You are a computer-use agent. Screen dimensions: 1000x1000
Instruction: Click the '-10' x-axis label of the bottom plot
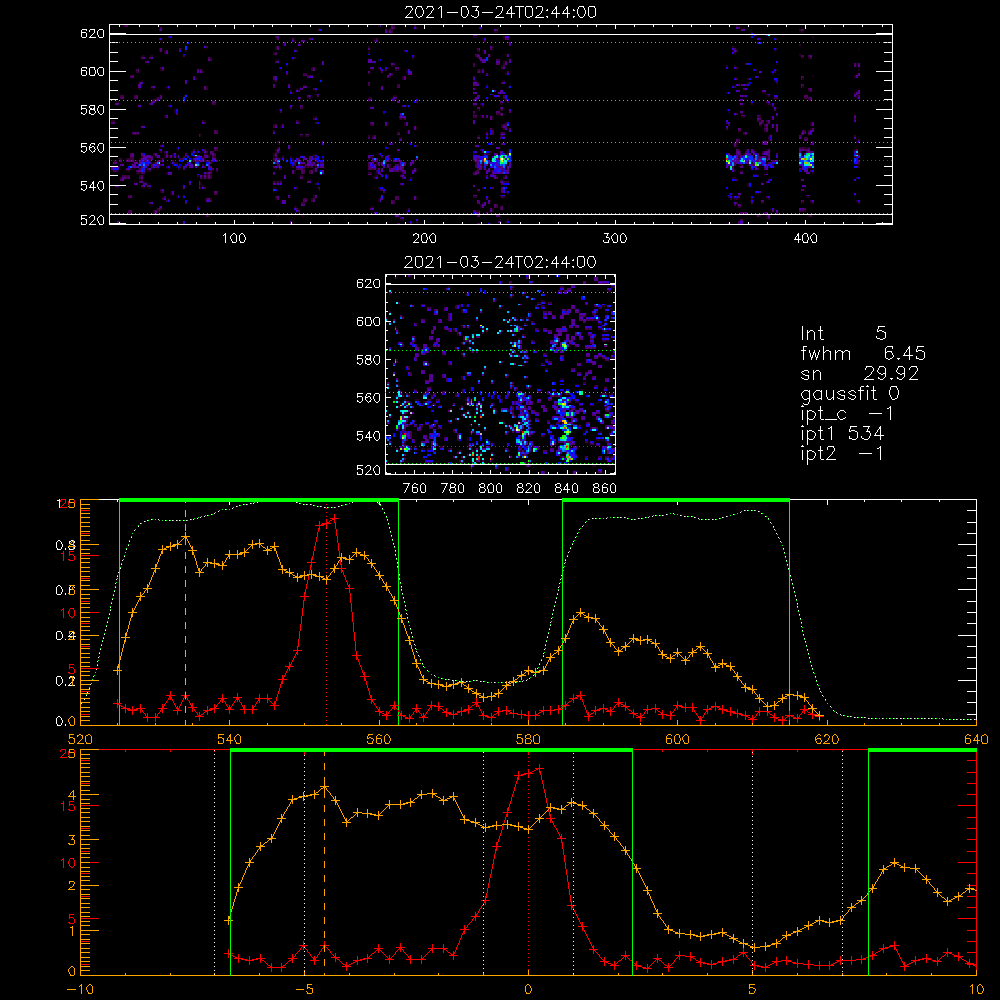coord(80,990)
